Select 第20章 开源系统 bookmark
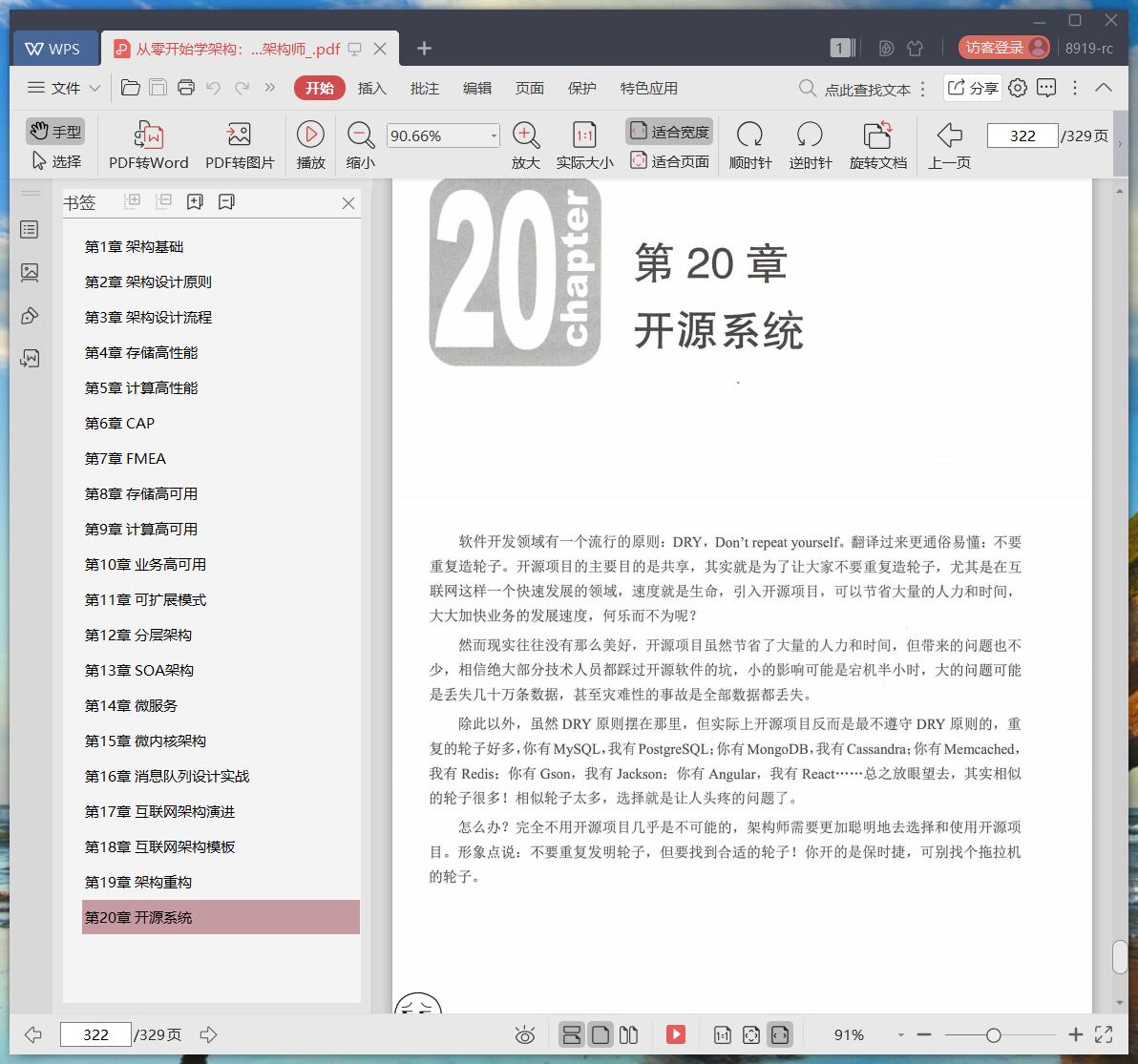This screenshot has height=1064, width=1138. [221, 917]
